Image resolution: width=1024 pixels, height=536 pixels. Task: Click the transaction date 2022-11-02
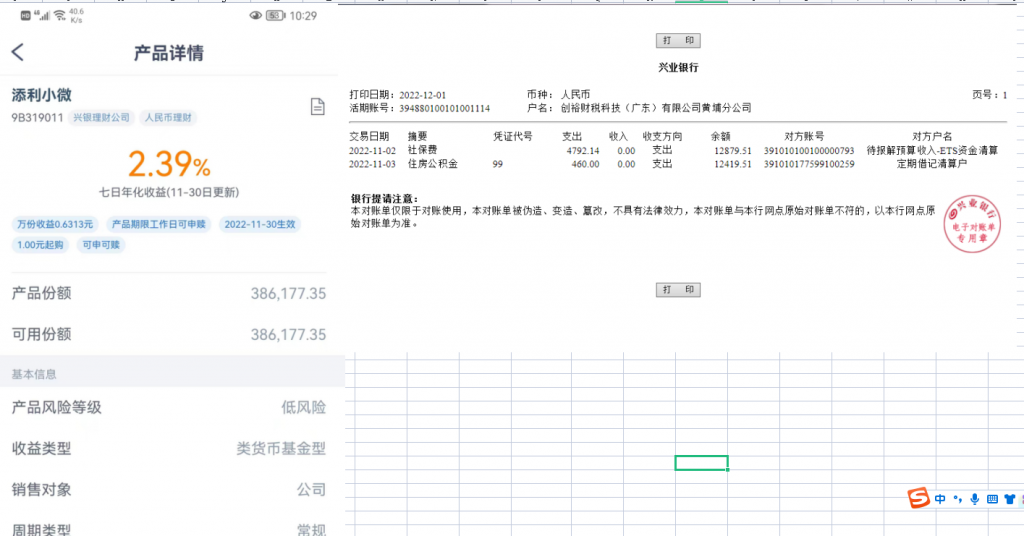pos(372,151)
